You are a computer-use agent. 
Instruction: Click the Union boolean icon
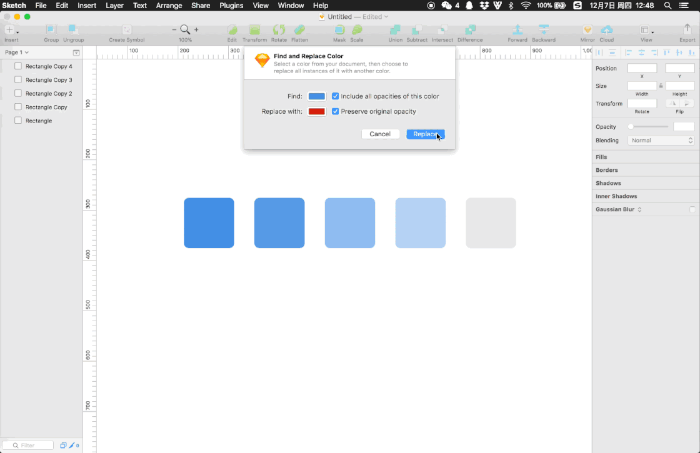click(x=395, y=30)
